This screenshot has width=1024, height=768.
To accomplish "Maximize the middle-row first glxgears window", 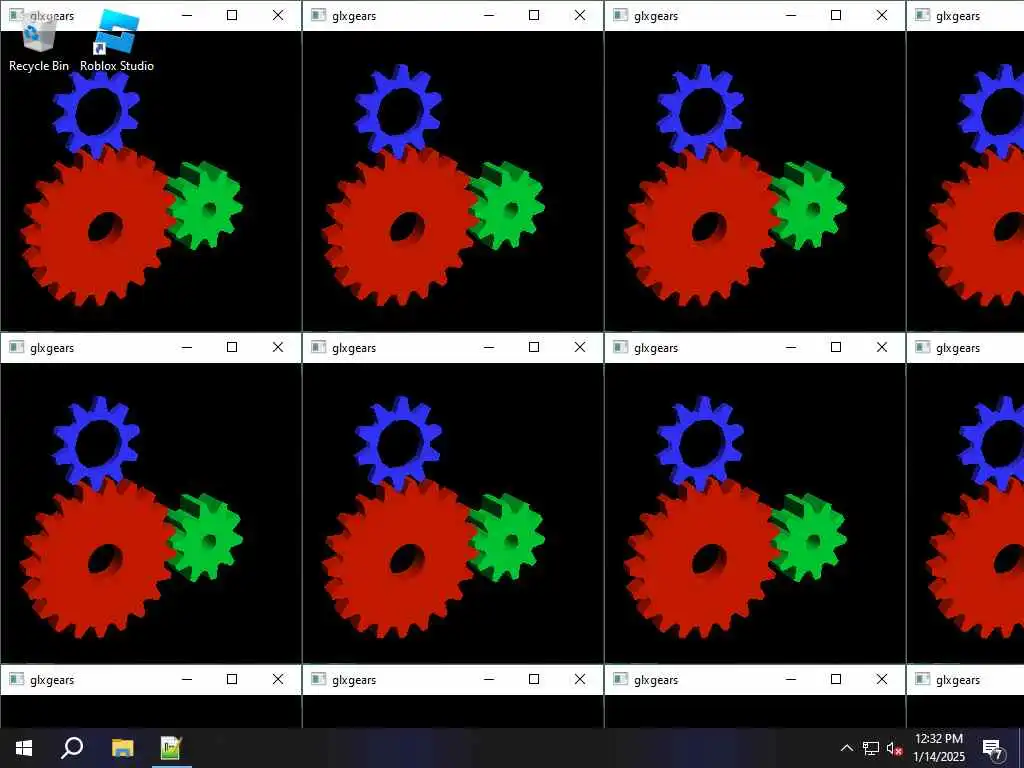I will (232, 347).
